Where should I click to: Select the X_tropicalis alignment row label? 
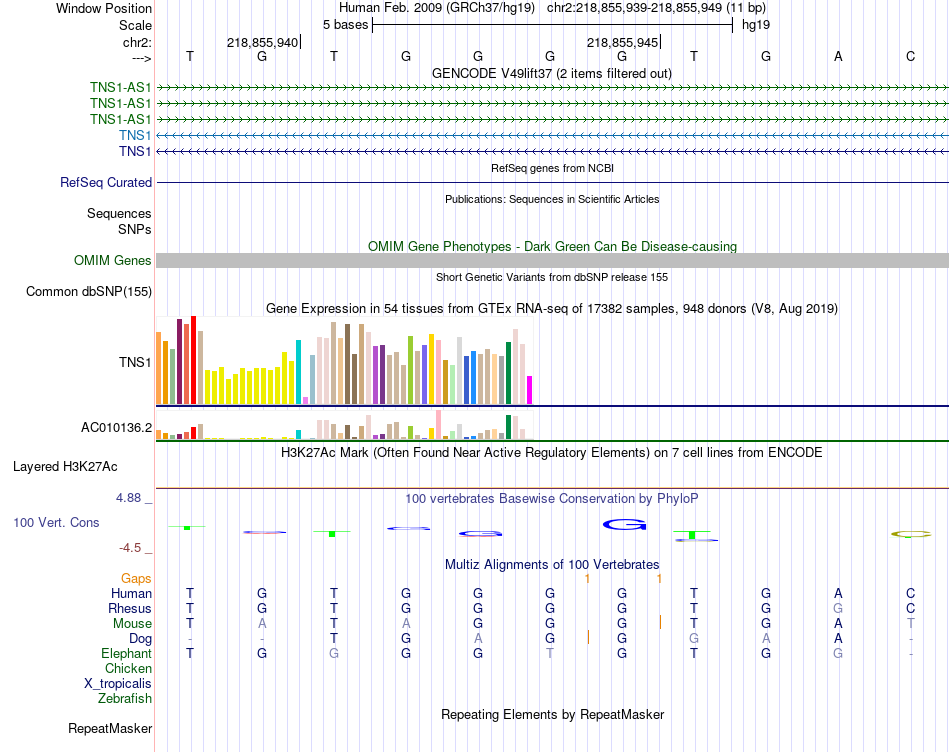click(118, 684)
